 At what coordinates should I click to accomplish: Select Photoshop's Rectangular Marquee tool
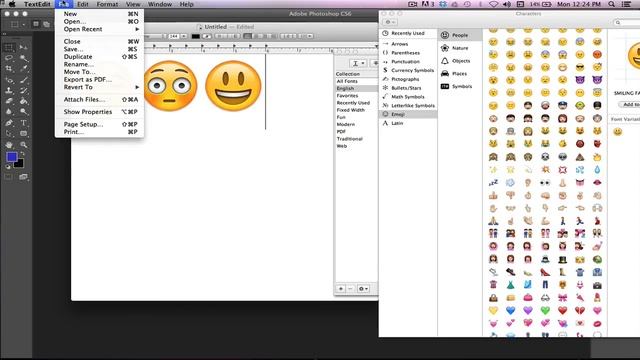9,48
